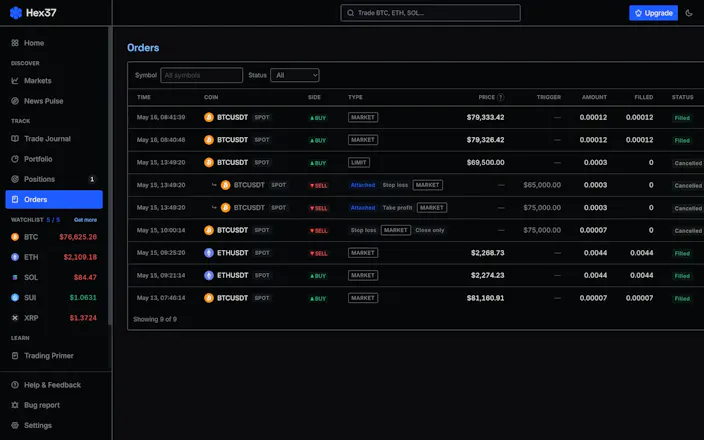Viewport: 704px width, 440px height.
Task: Select BTC in watchlist
Action: (x=54, y=237)
